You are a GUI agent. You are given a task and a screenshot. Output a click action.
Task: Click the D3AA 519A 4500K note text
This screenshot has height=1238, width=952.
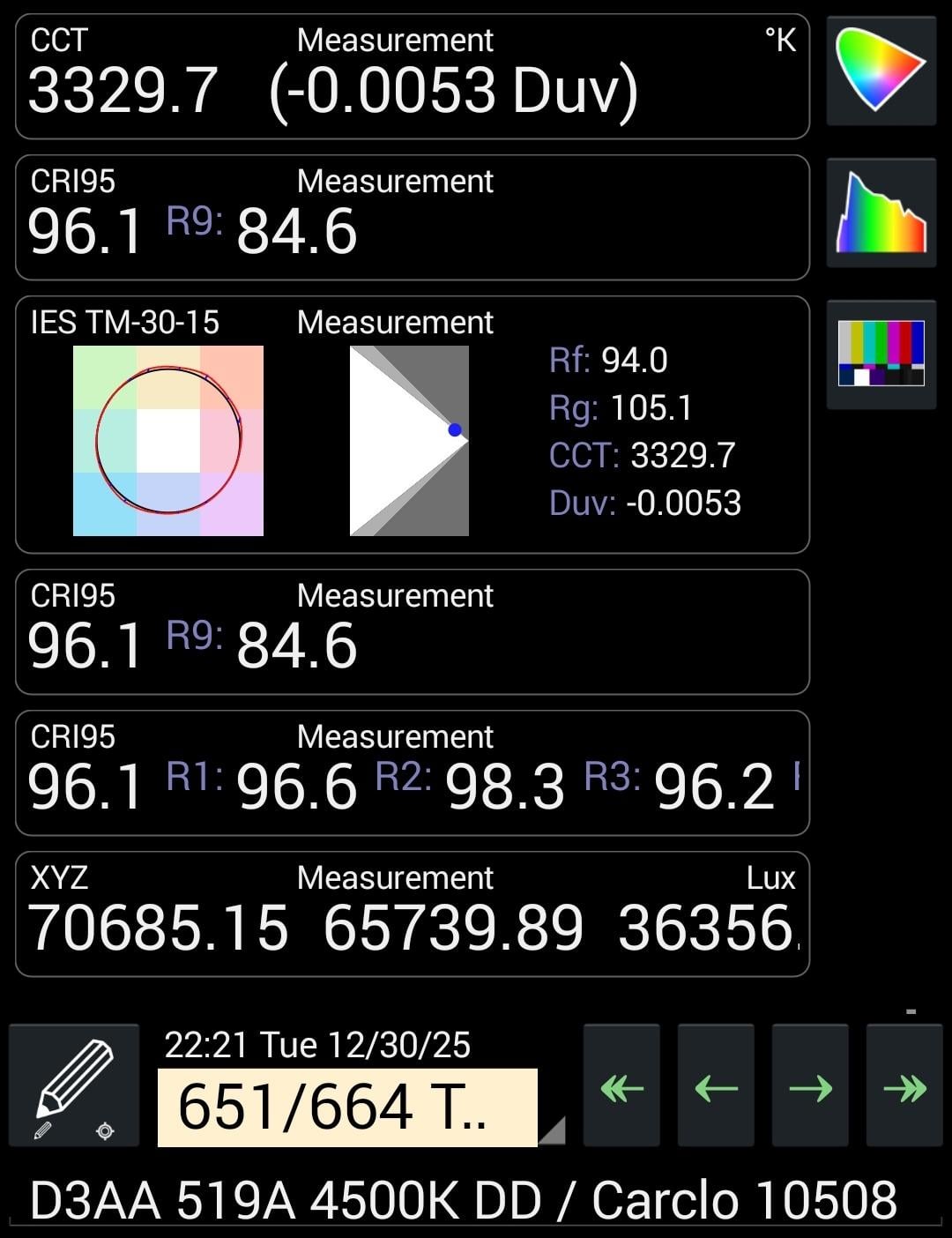coord(463,1200)
